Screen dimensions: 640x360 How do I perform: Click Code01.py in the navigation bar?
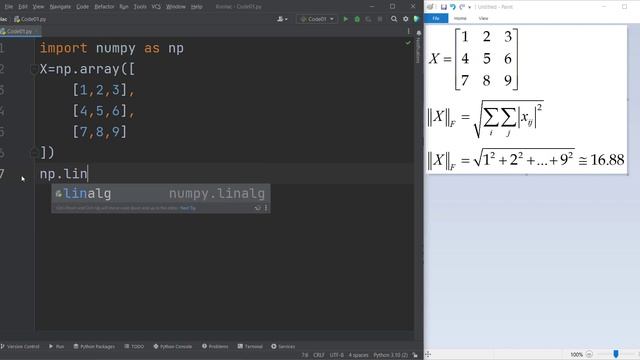30,19
